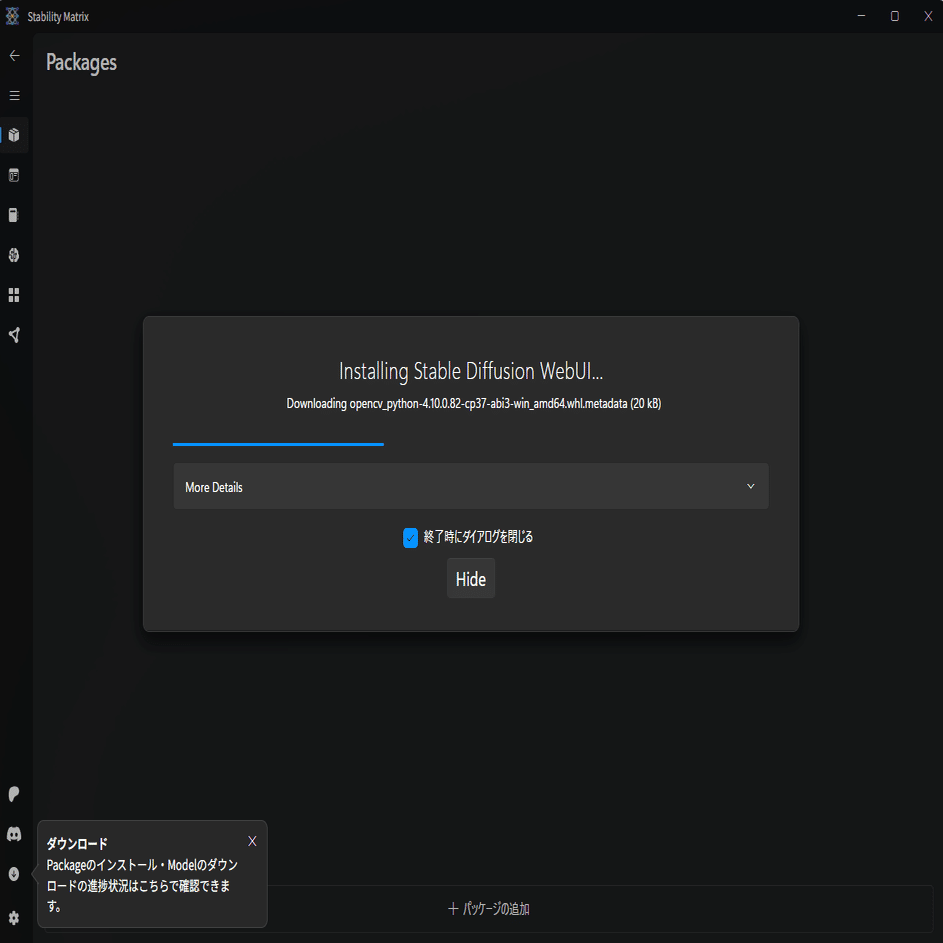Click the Downloading opencv_python status text
The image size is (943, 943).
click(x=473, y=404)
